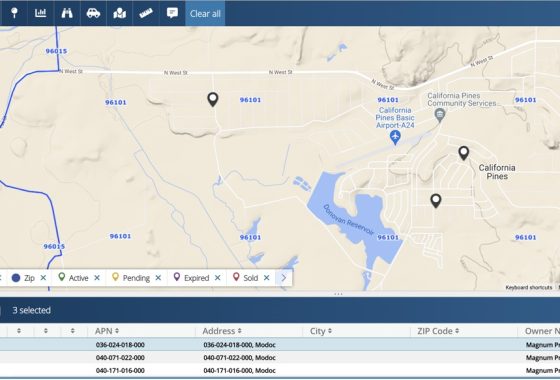Remove the Sold legend filter
Viewport: 560px width, 380px height.
pyautogui.click(x=266, y=278)
